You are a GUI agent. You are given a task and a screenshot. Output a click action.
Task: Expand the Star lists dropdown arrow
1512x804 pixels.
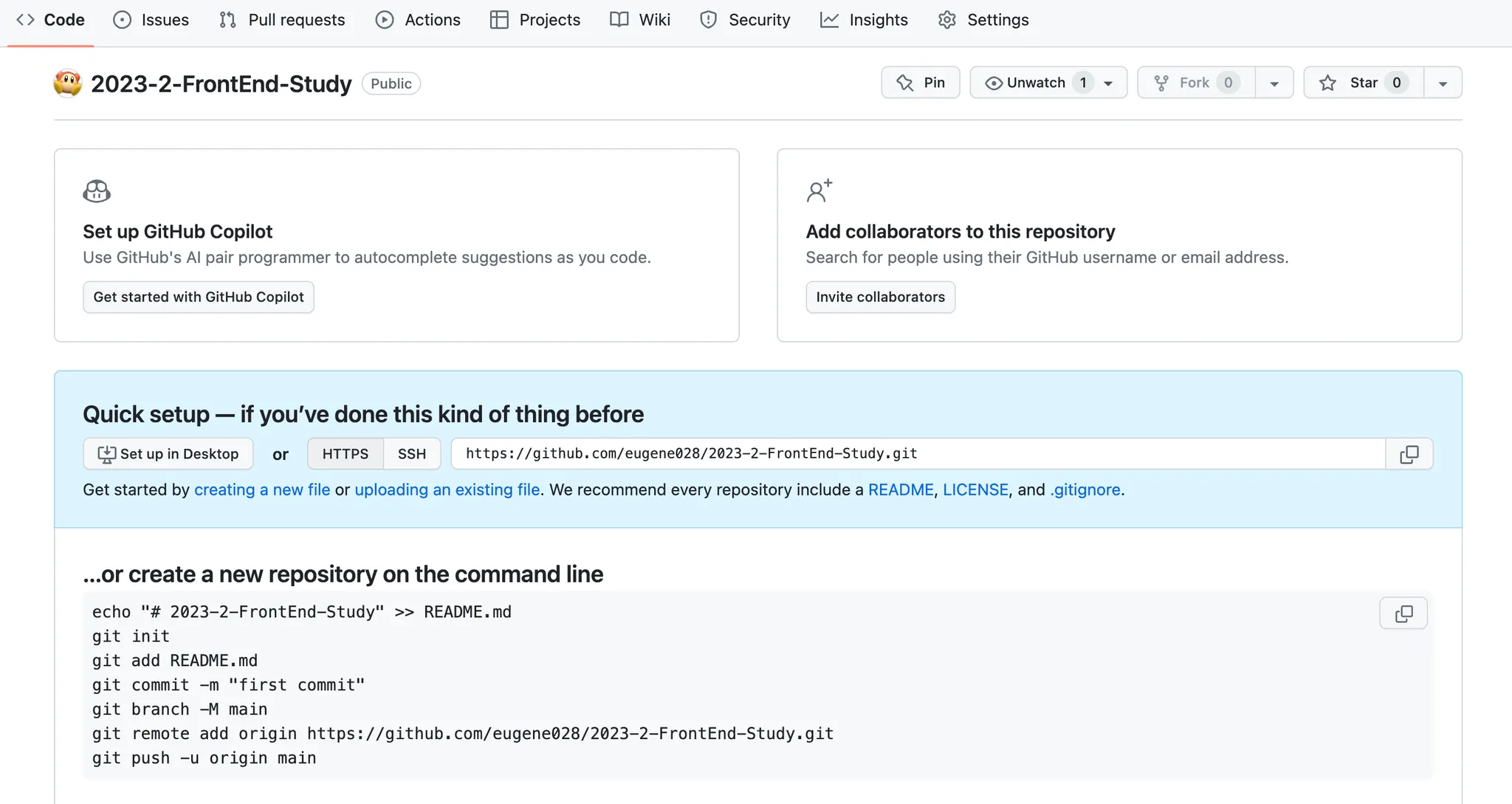click(1443, 83)
